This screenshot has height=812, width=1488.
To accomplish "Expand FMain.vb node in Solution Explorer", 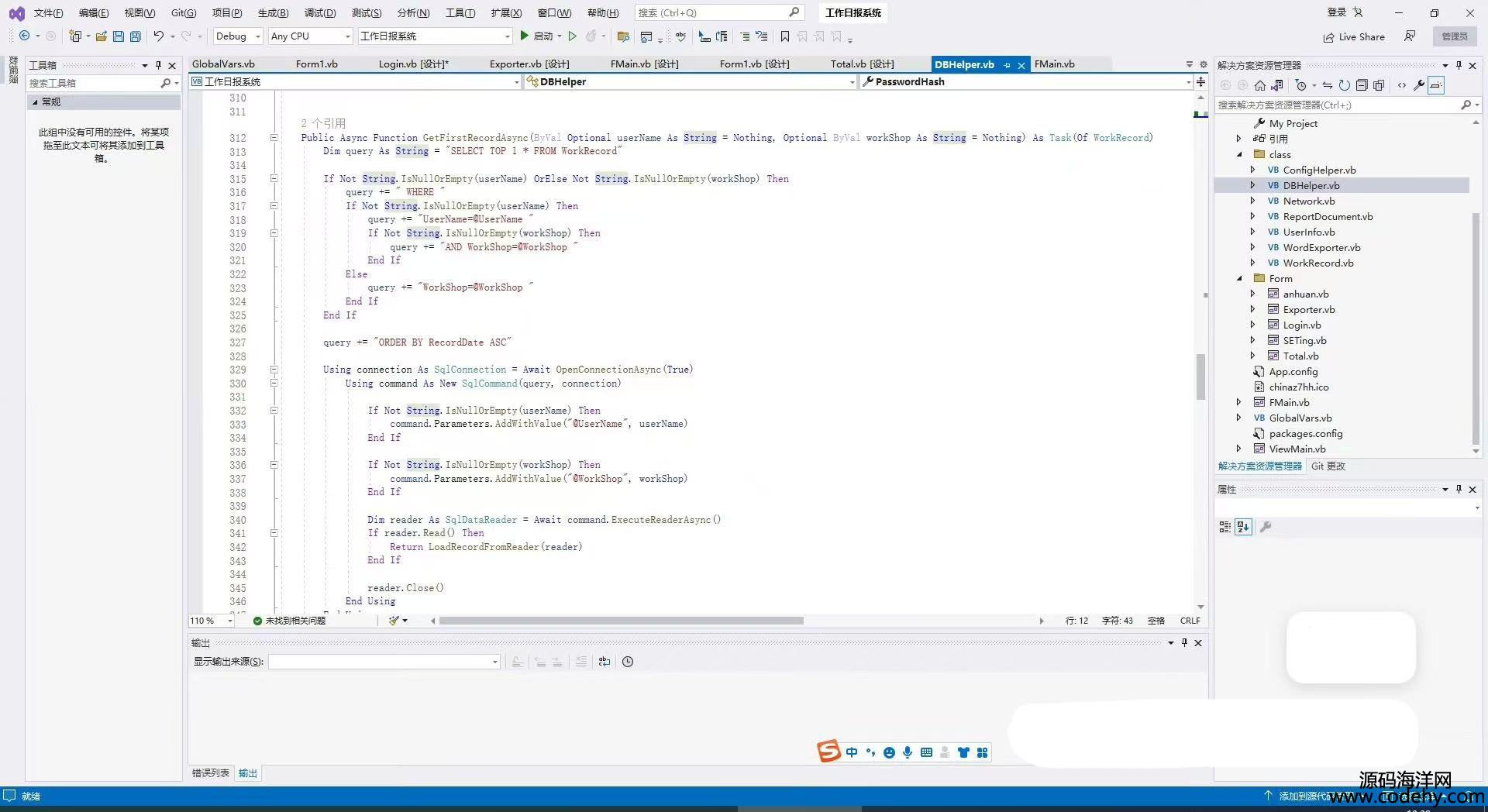I will tap(1239, 402).
